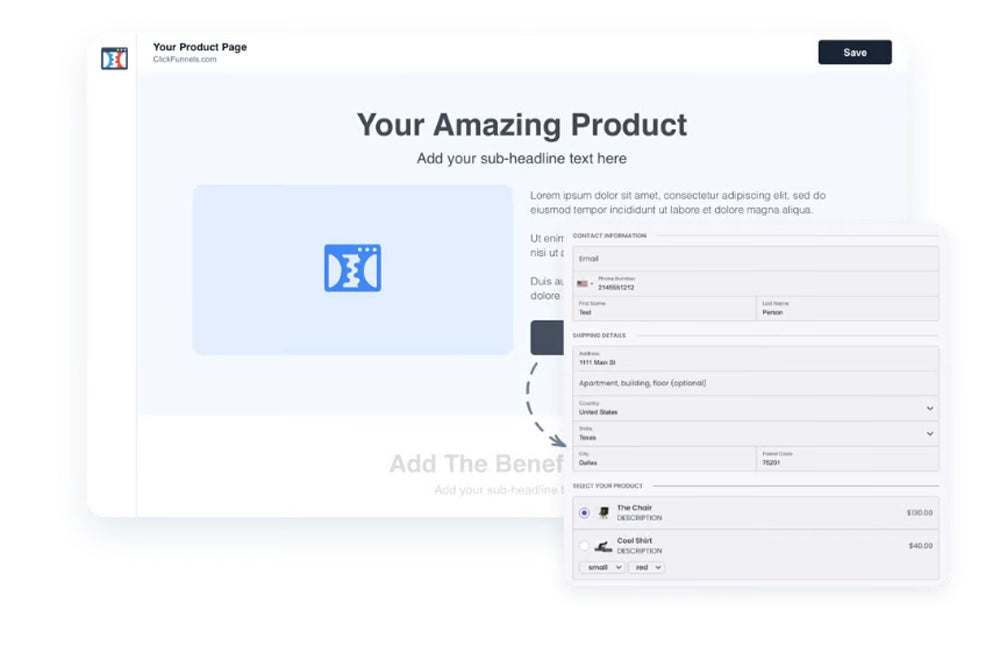
Task: Click the ClickFunnels logo in the sidebar
Action: tap(114, 59)
